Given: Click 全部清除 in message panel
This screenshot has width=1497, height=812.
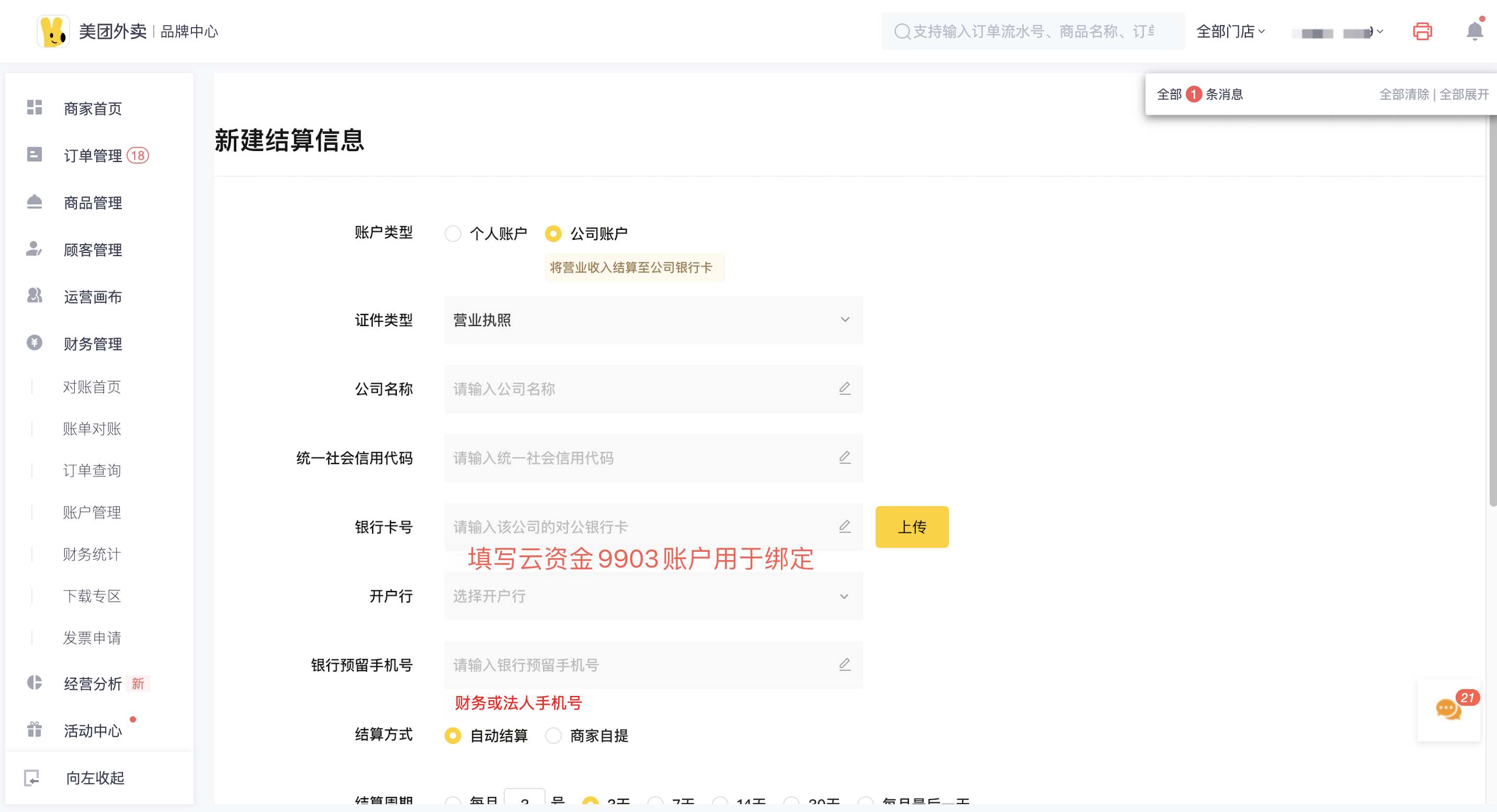Looking at the screenshot, I should (x=1403, y=94).
